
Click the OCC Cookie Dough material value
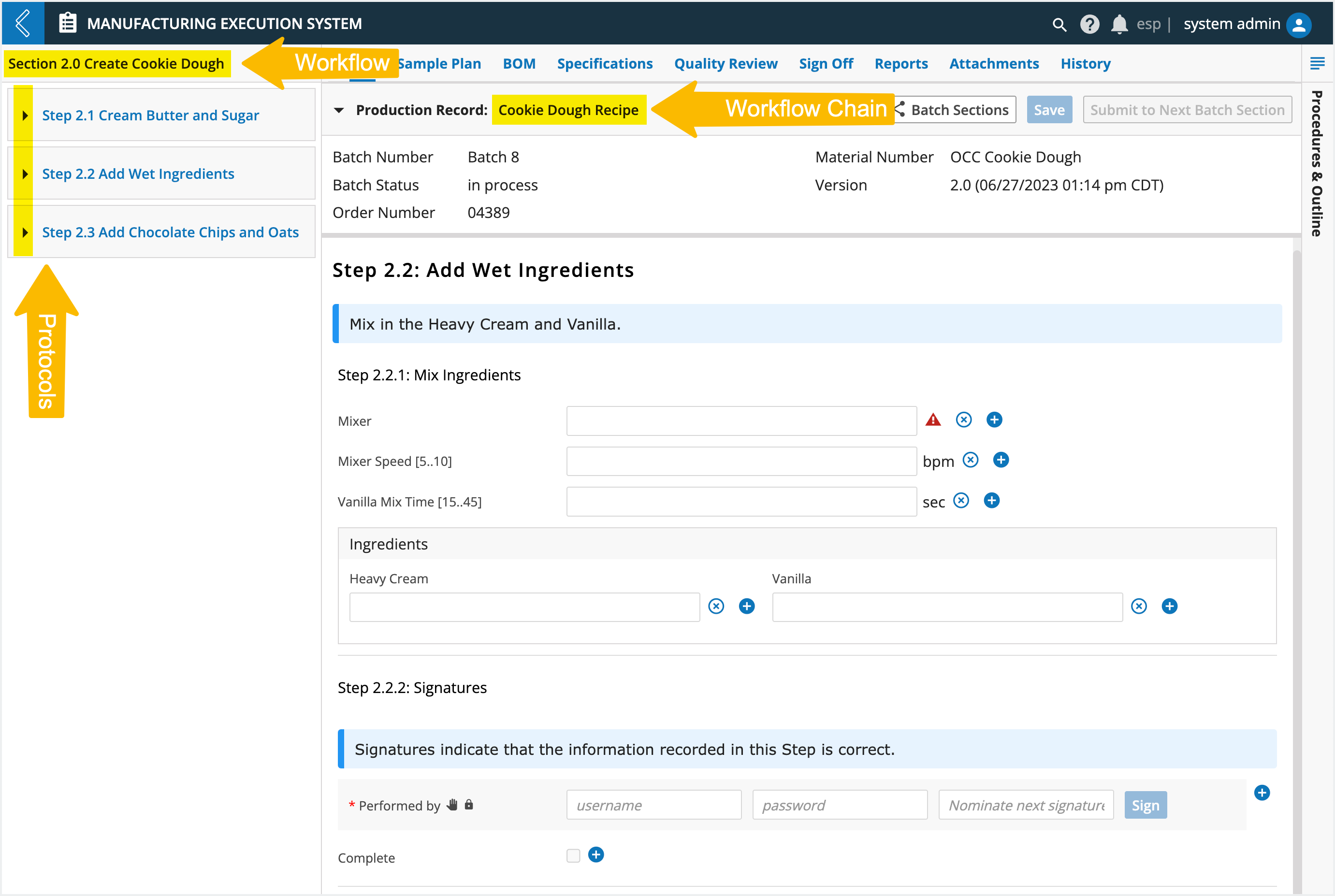(x=1015, y=157)
